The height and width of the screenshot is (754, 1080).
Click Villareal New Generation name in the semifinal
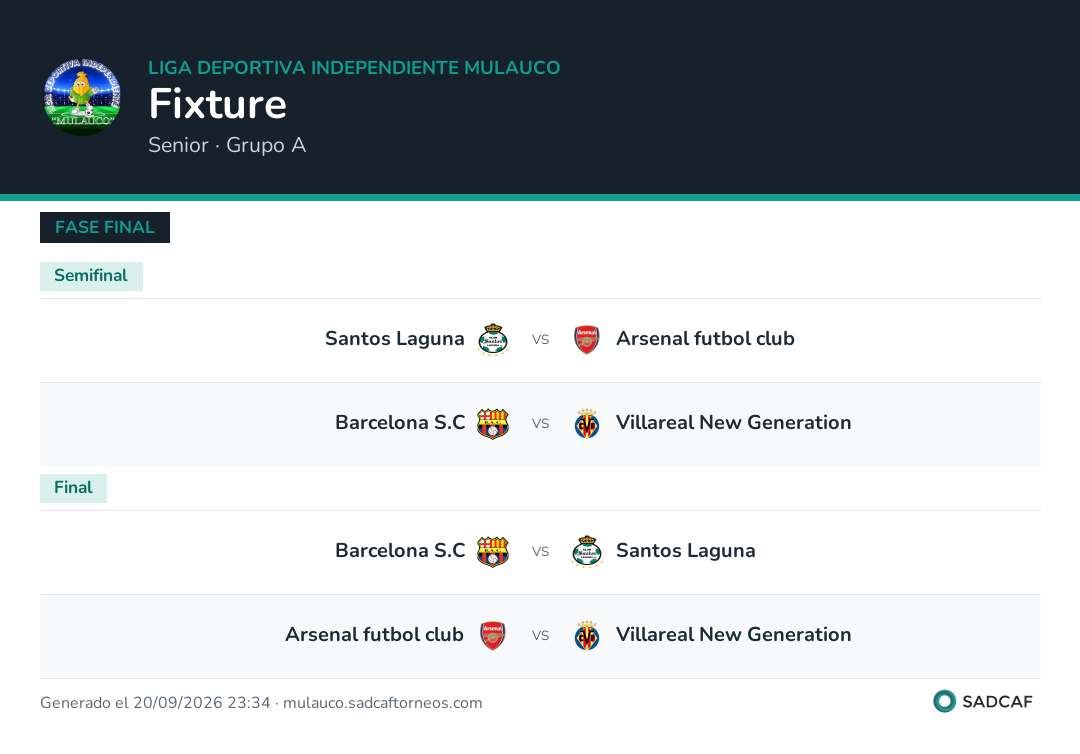point(734,423)
